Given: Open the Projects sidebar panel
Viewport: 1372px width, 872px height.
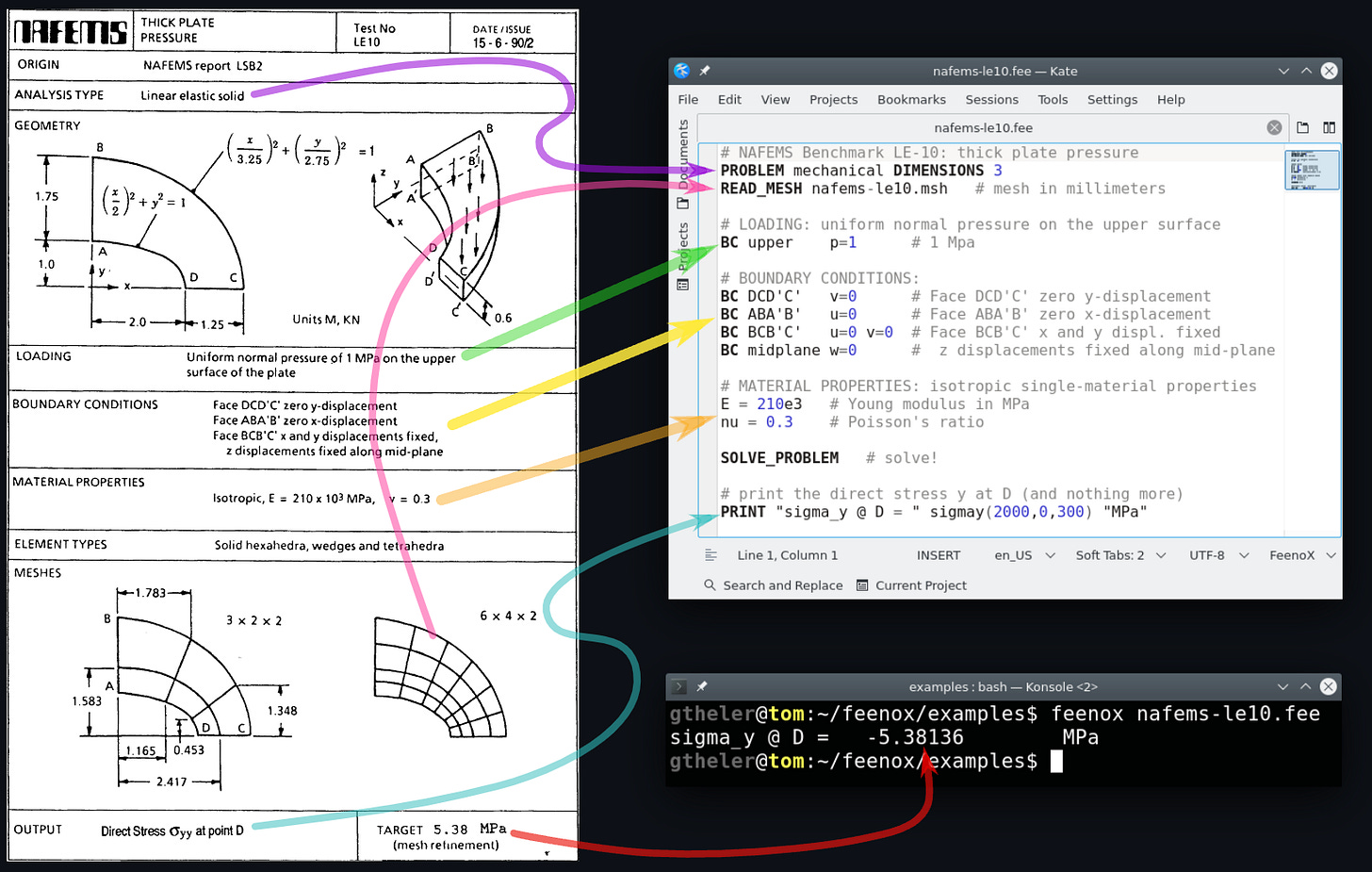Looking at the screenshot, I should [x=683, y=257].
